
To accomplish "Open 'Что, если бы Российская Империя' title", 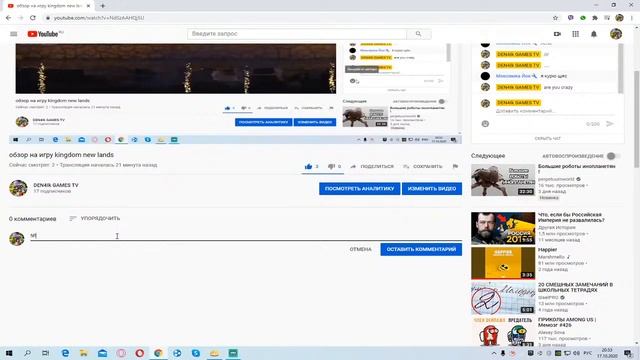I will (571, 217).
